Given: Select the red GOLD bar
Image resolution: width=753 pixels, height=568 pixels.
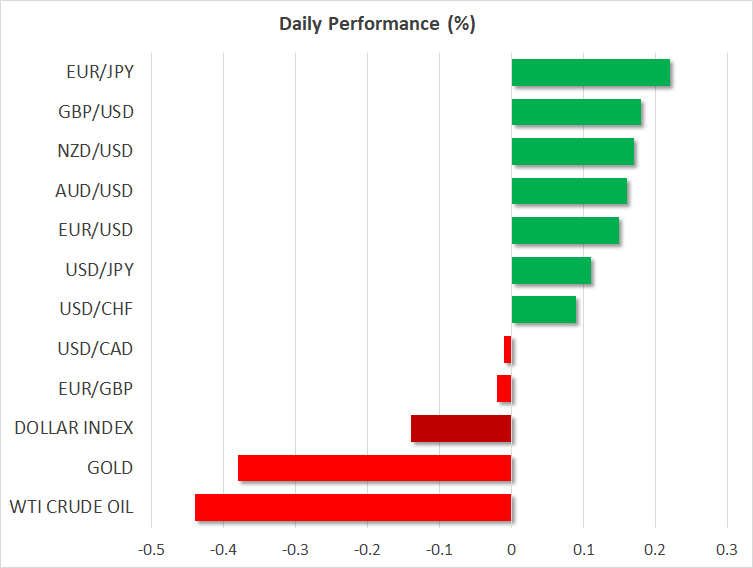Looking at the screenshot, I should (x=375, y=468).
